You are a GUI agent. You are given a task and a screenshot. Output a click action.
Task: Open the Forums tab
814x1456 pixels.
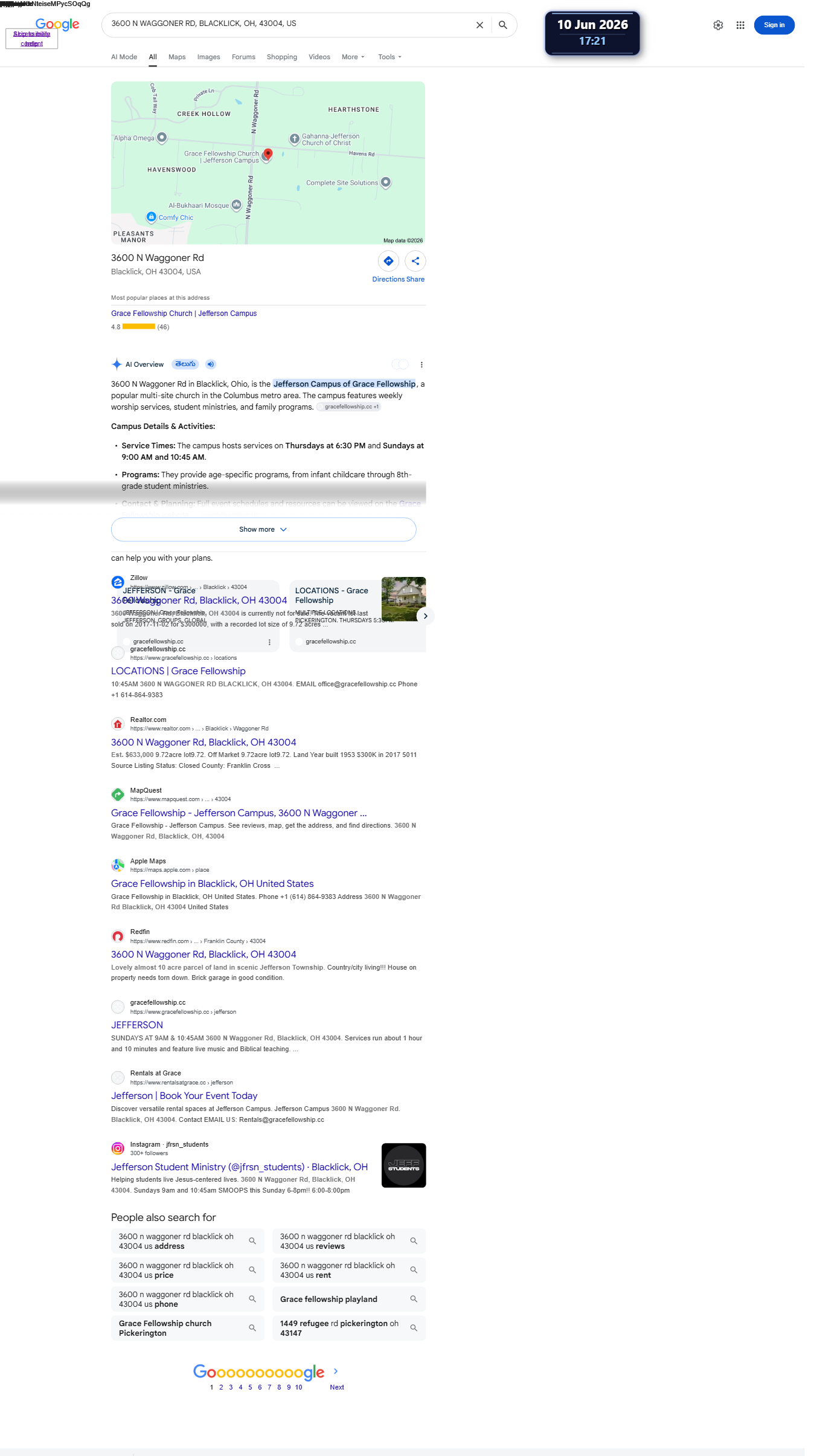click(243, 57)
